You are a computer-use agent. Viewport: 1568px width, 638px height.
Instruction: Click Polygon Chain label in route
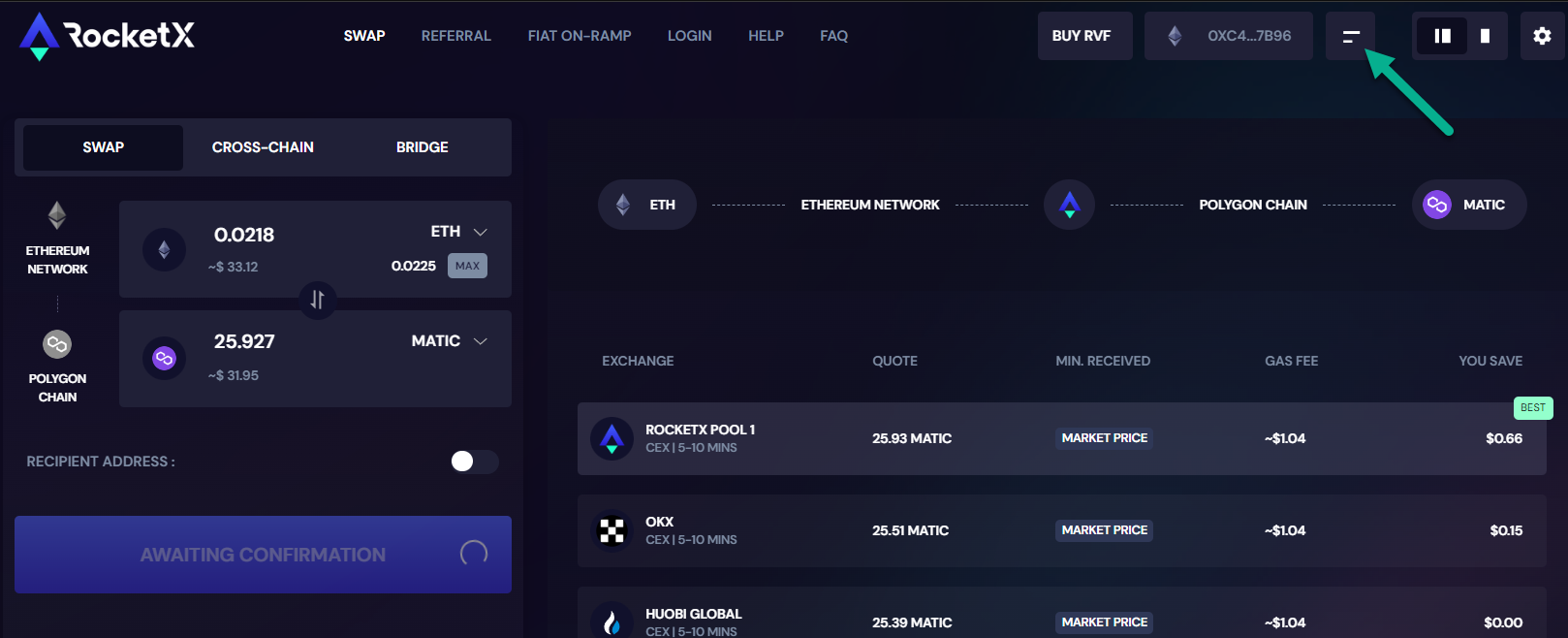pyautogui.click(x=1253, y=205)
